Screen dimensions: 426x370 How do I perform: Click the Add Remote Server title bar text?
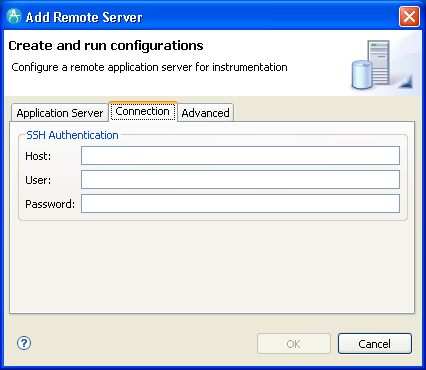click(84, 17)
